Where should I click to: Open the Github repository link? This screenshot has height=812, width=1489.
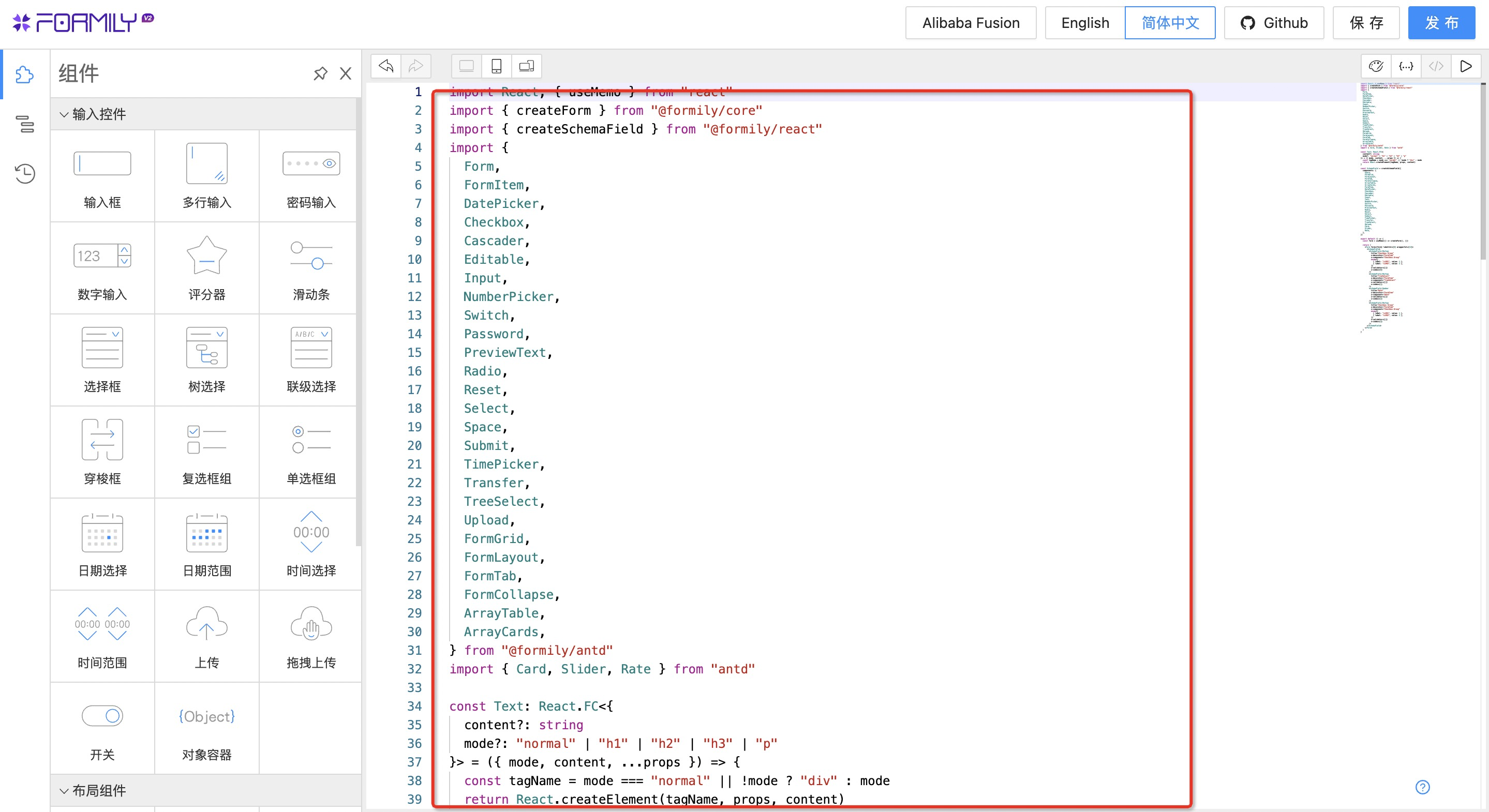[x=1274, y=23]
